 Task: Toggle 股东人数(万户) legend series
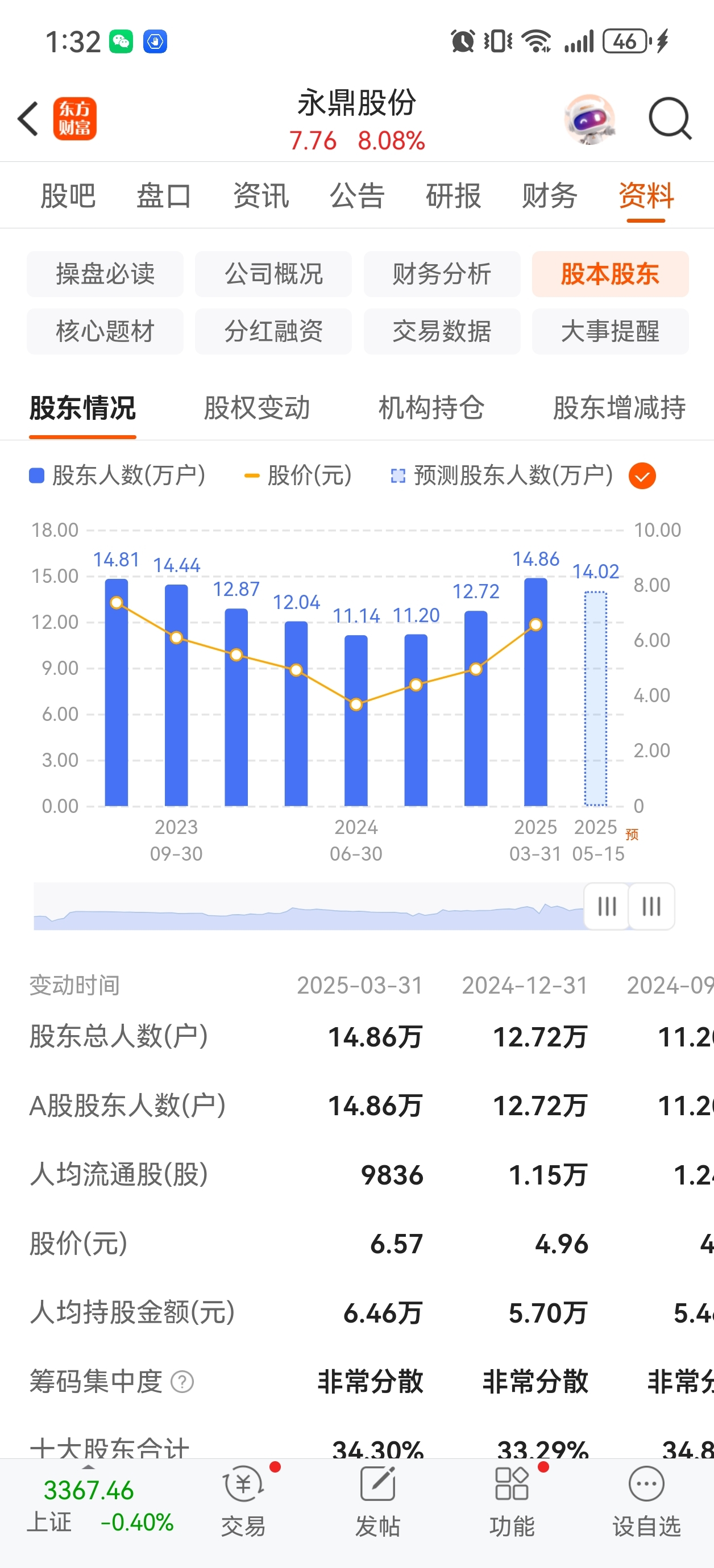click(117, 476)
